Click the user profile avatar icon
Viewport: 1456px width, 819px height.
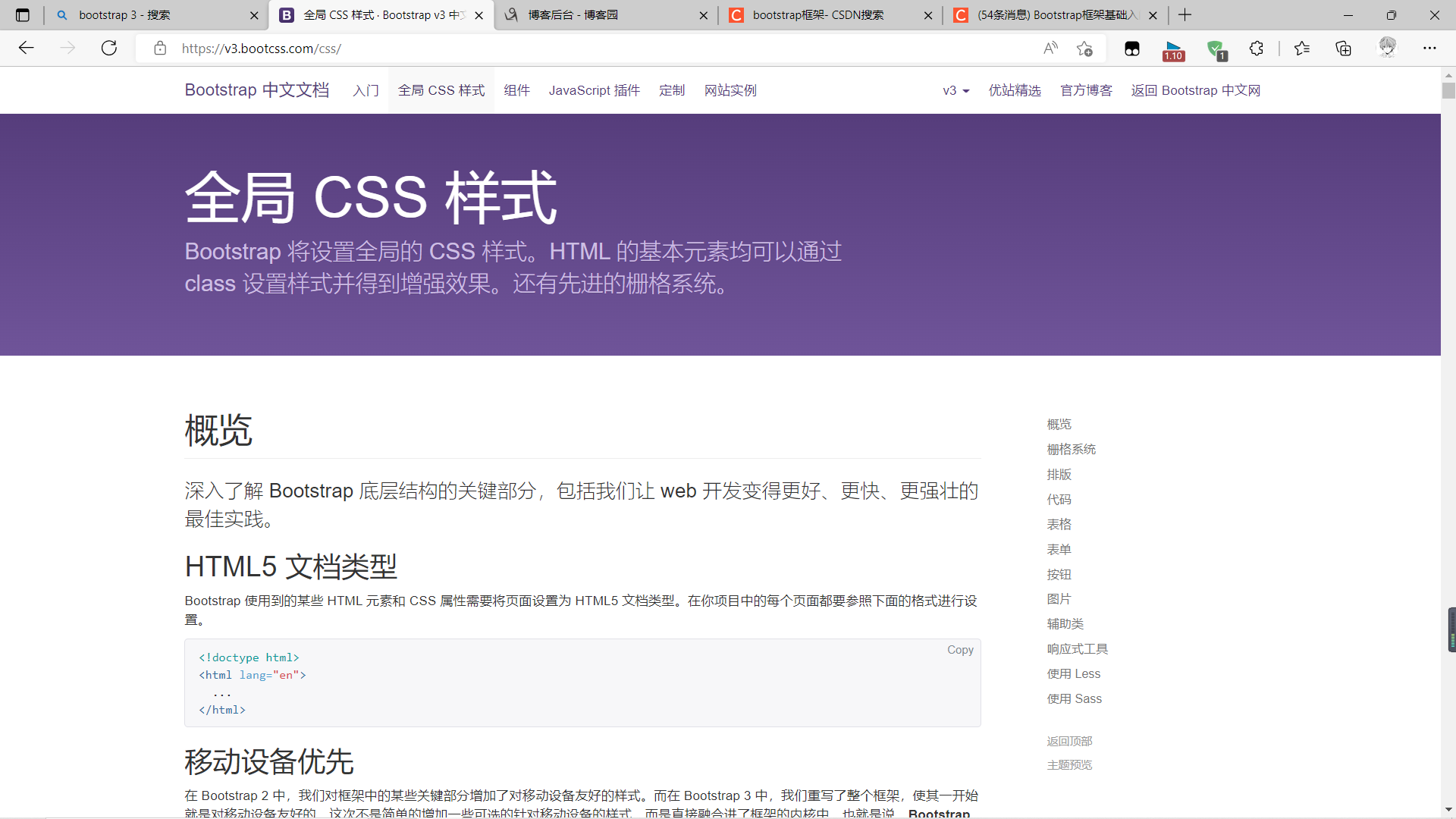(1387, 48)
